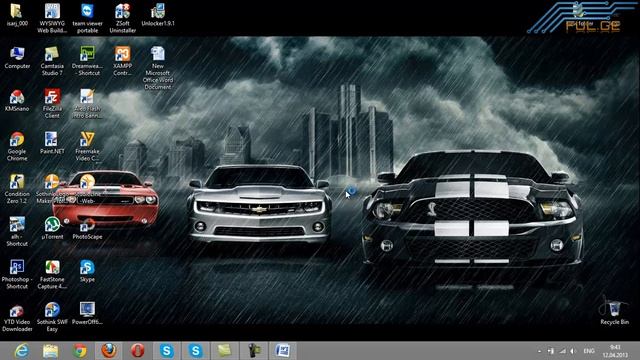Viewport: 640px width, 360px height.
Task: Open the taskbar clock and date
Action: point(616,351)
